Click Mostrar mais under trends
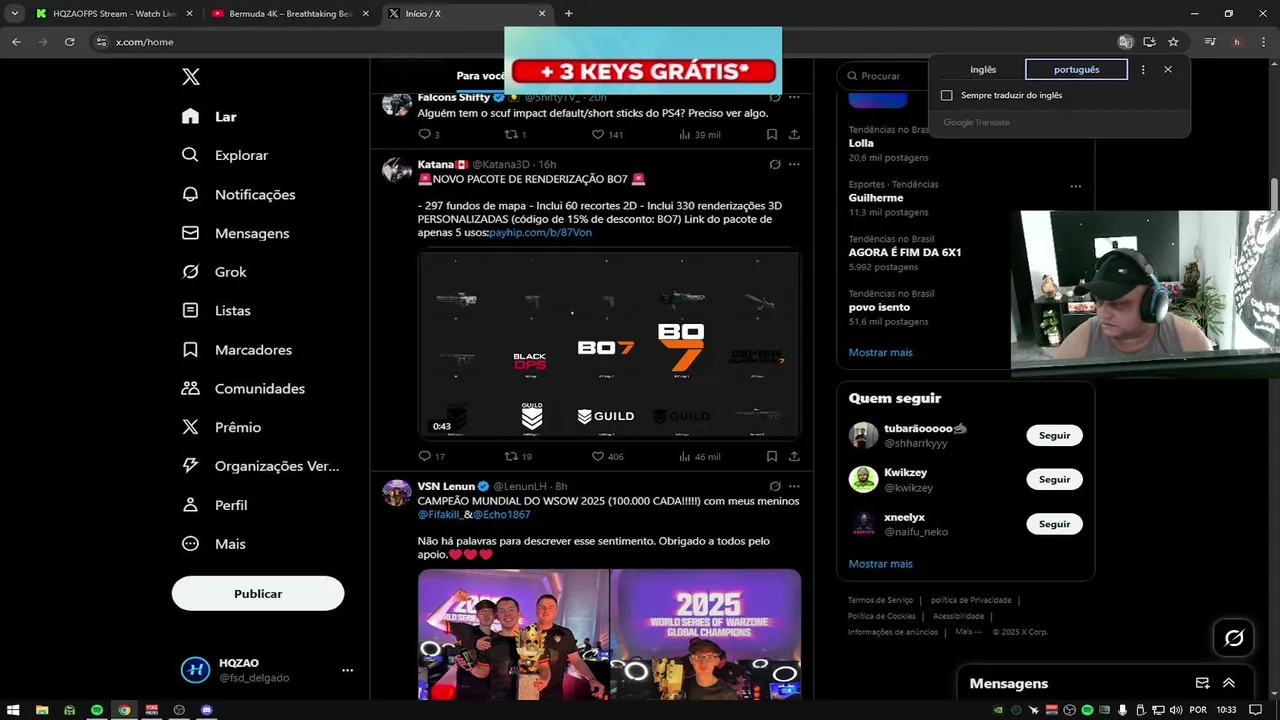1280x720 pixels. coord(880,352)
